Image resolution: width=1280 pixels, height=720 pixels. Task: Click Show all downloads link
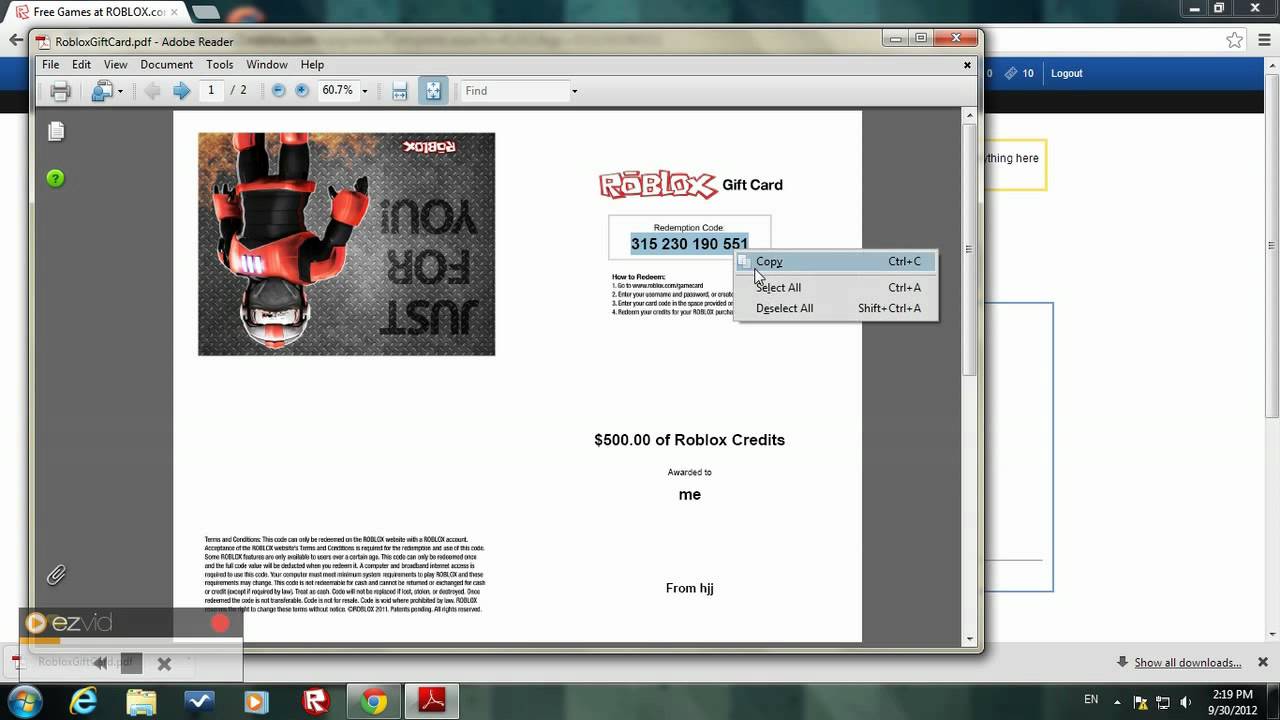1187,662
